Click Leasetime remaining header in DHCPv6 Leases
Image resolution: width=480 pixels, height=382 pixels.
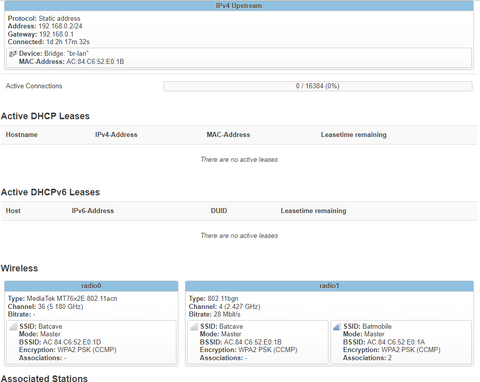coord(313,211)
